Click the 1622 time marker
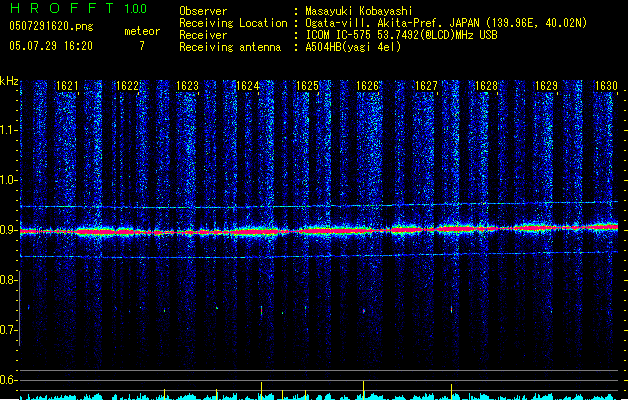Screen dimensions: 629x400 tap(127, 86)
